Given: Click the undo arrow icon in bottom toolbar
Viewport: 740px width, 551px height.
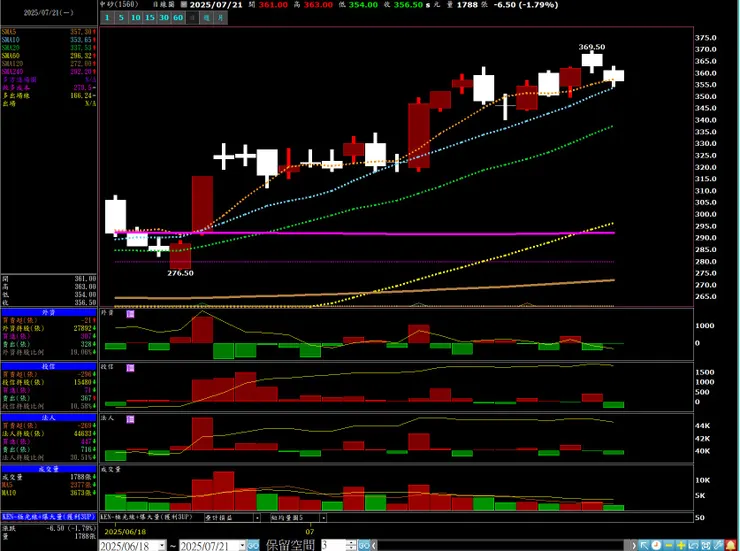Looking at the screenshot, I should pos(693,545).
